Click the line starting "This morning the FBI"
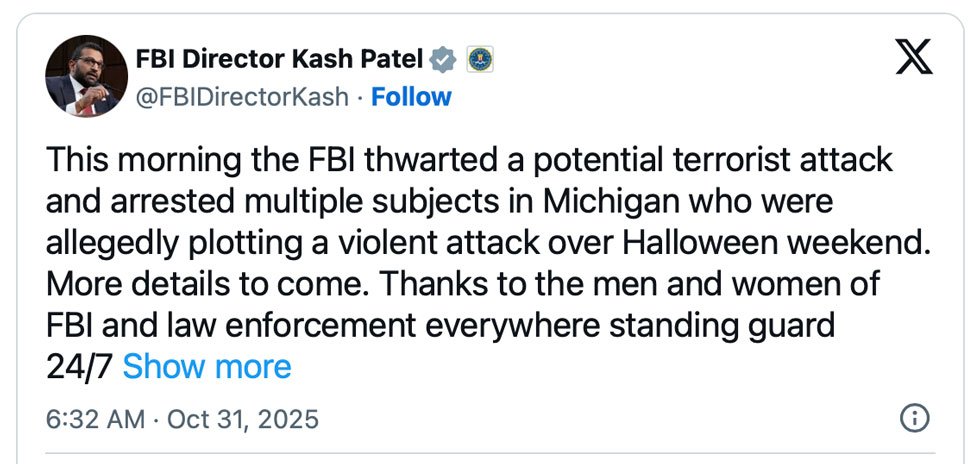The width and height of the screenshot is (980, 464). click(469, 161)
